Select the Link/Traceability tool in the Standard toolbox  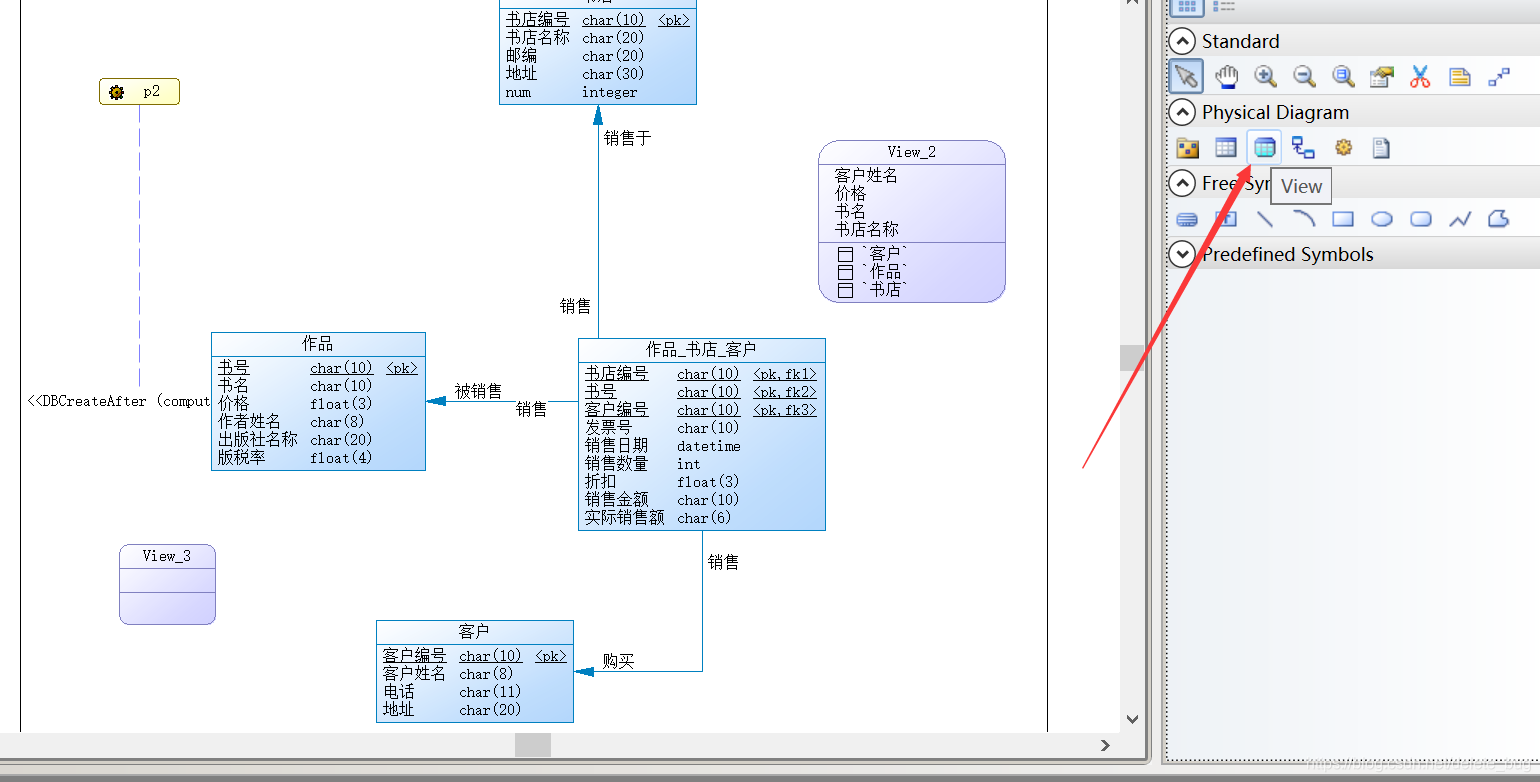(1499, 76)
